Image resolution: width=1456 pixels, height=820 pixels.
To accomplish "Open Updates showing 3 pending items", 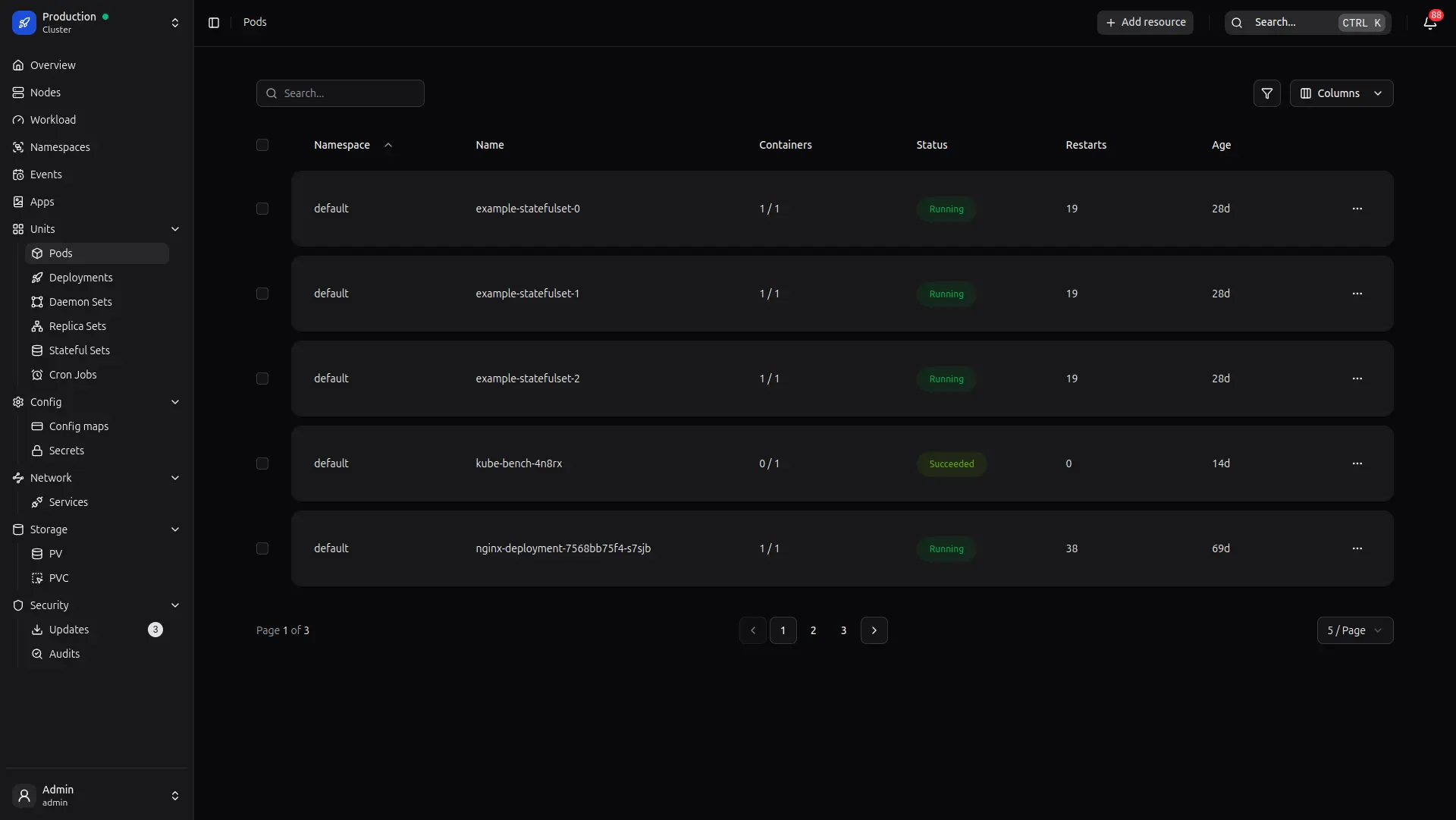I will (69, 630).
